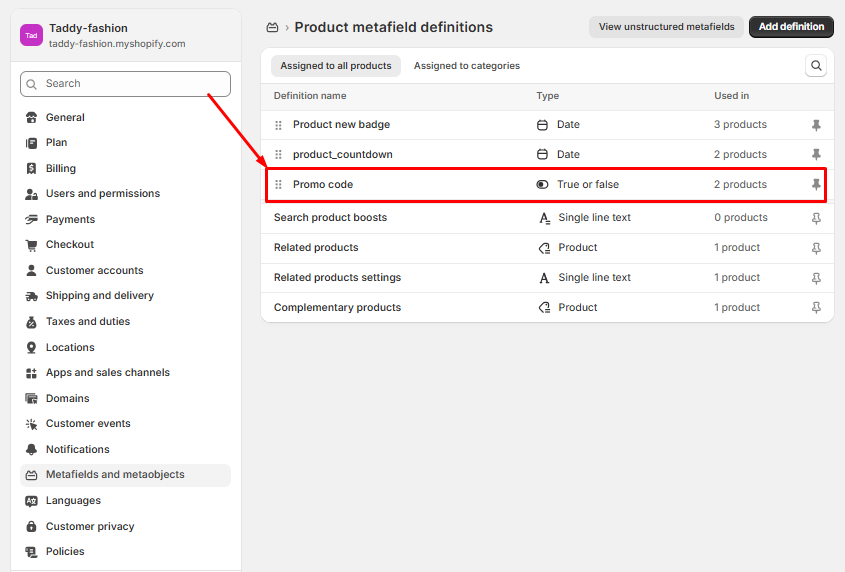Click drag handle beside Product new badge
This screenshot has height=572, width=845.
click(279, 125)
